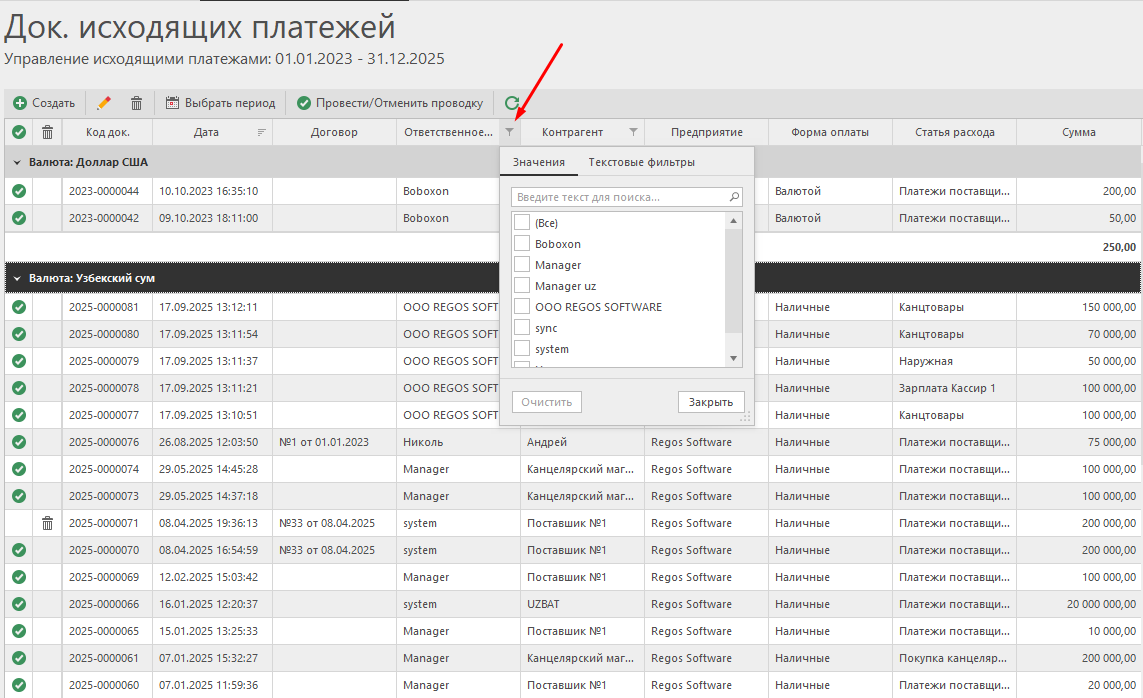1143x698 pixels.
Task: Tick the Boboxon filter checkbox
Action: pos(522,244)
